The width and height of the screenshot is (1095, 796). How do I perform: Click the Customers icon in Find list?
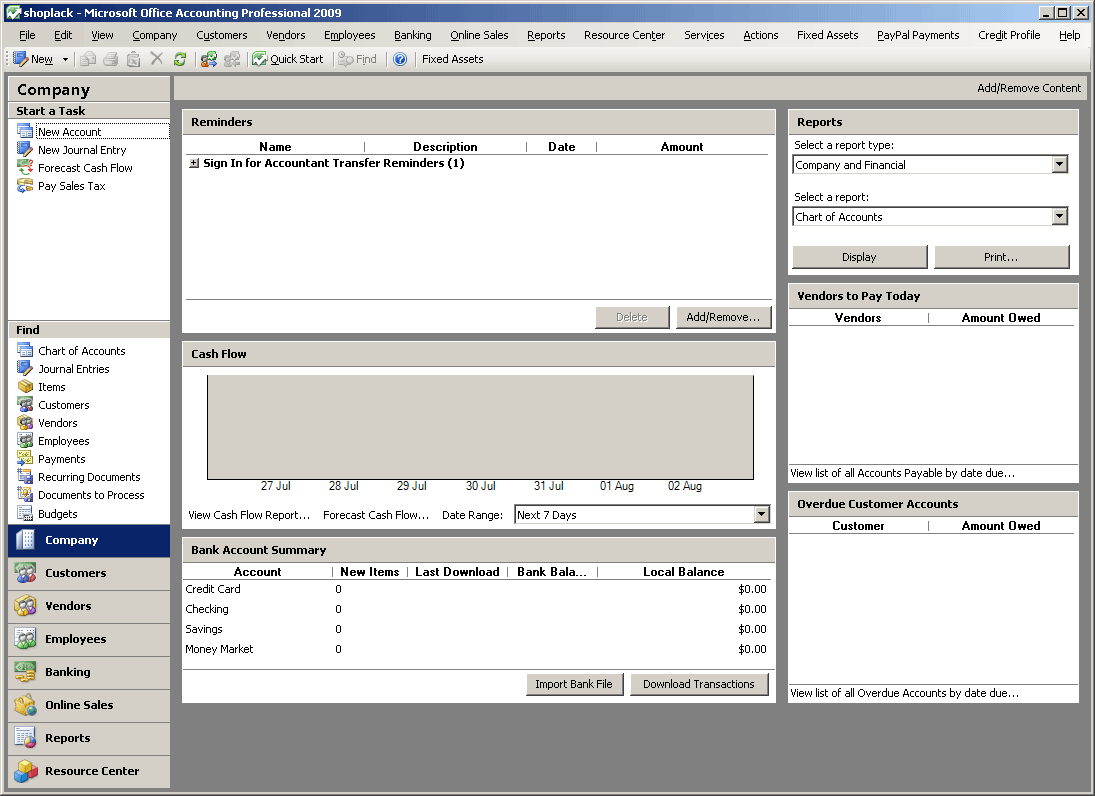25,405
